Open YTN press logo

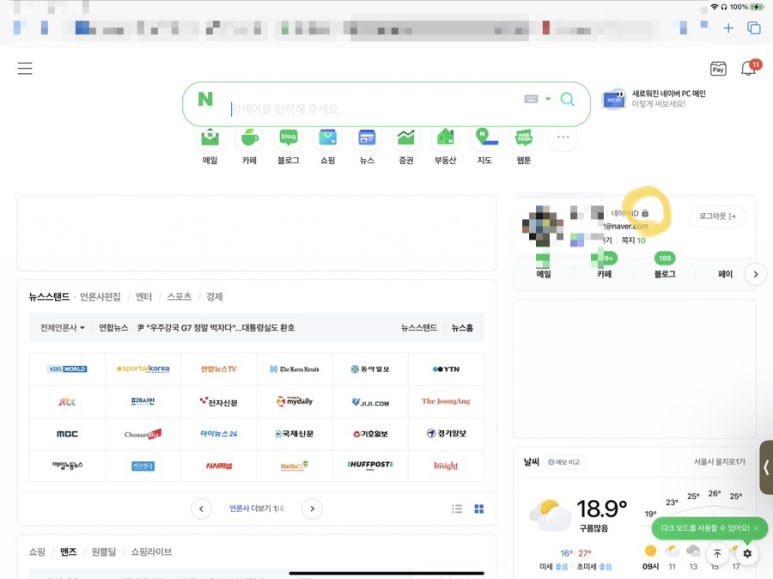446,369
